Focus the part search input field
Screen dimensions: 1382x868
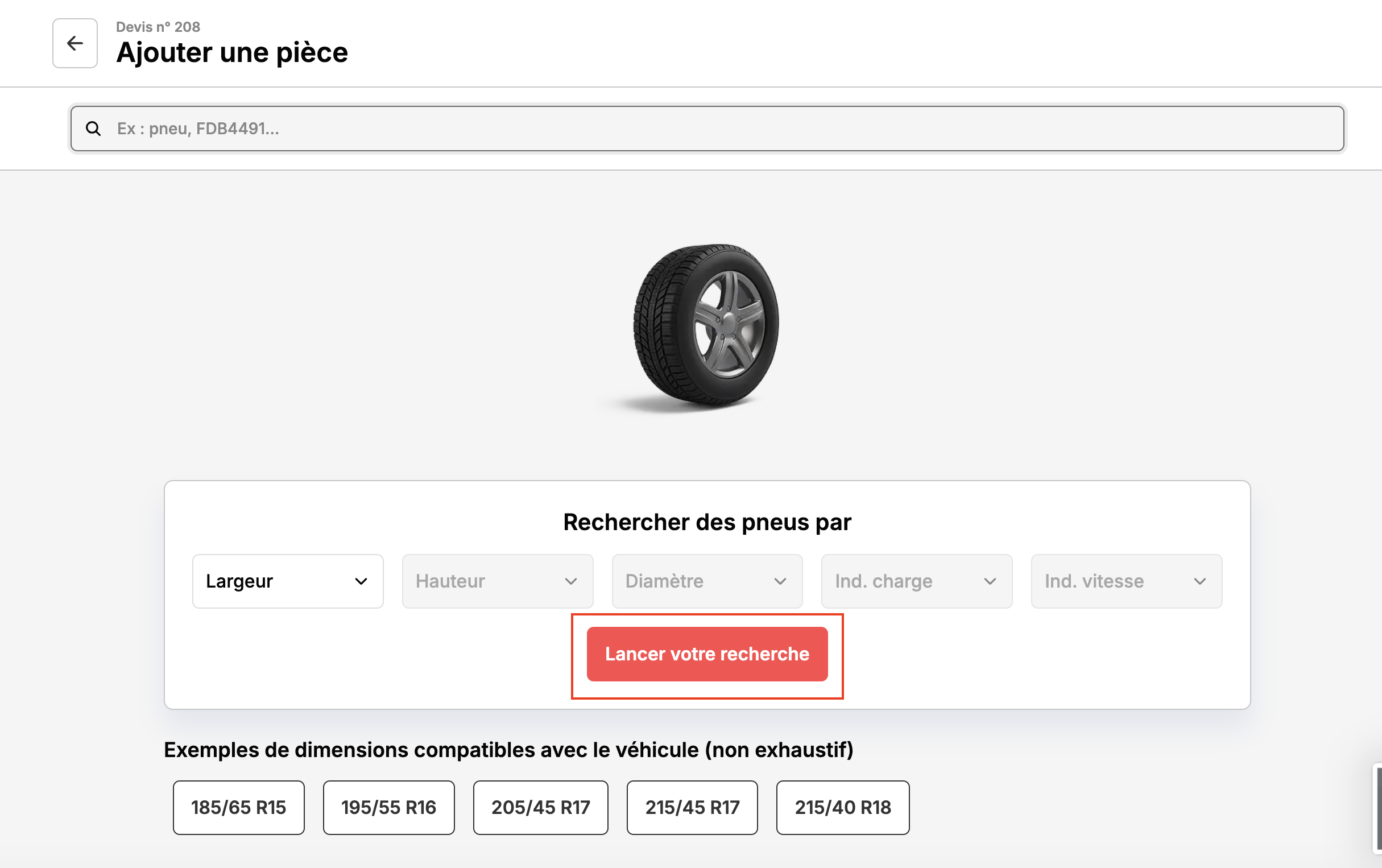[x=707, y=129]
